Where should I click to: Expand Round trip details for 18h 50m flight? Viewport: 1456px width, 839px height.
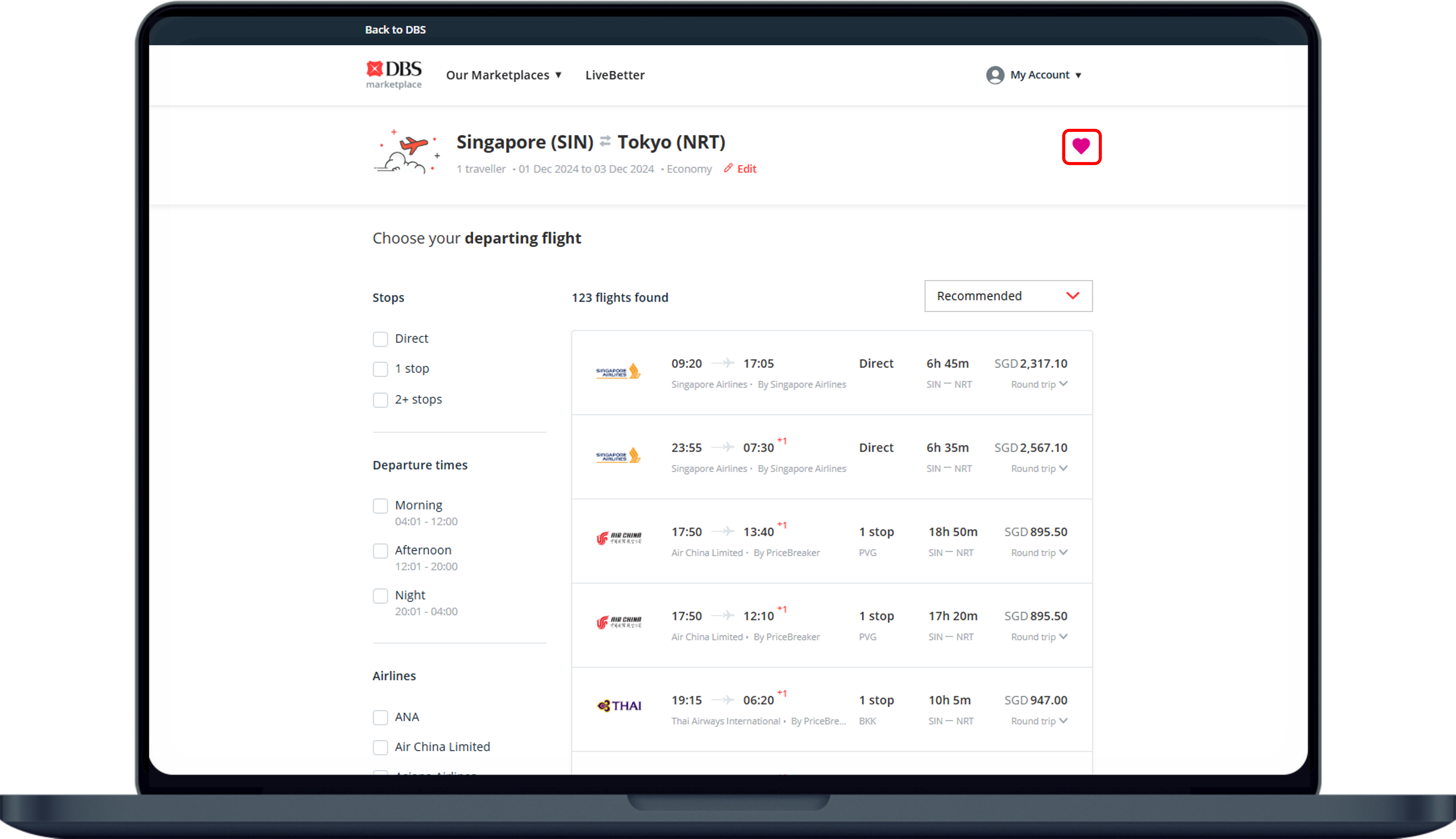[x=1039, y=553]
